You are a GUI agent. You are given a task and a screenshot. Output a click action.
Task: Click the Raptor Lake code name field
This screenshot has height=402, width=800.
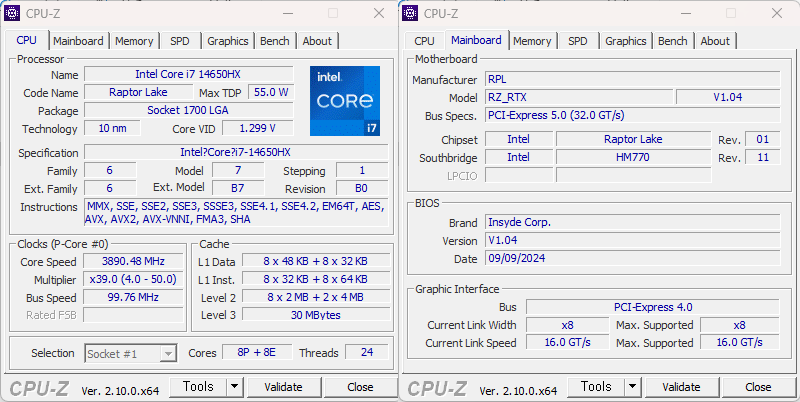tap(138, 92)
